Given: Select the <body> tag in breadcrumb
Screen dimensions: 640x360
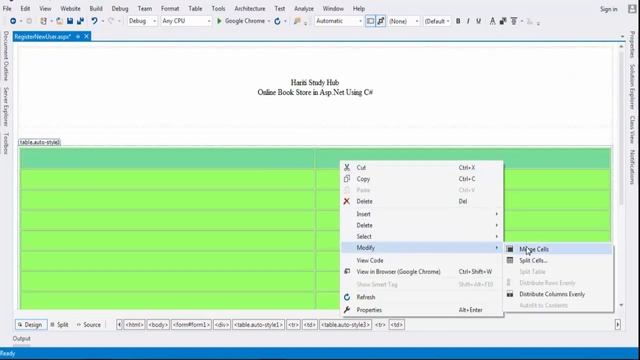Looking at the screenshot, I should click(158, 325).
